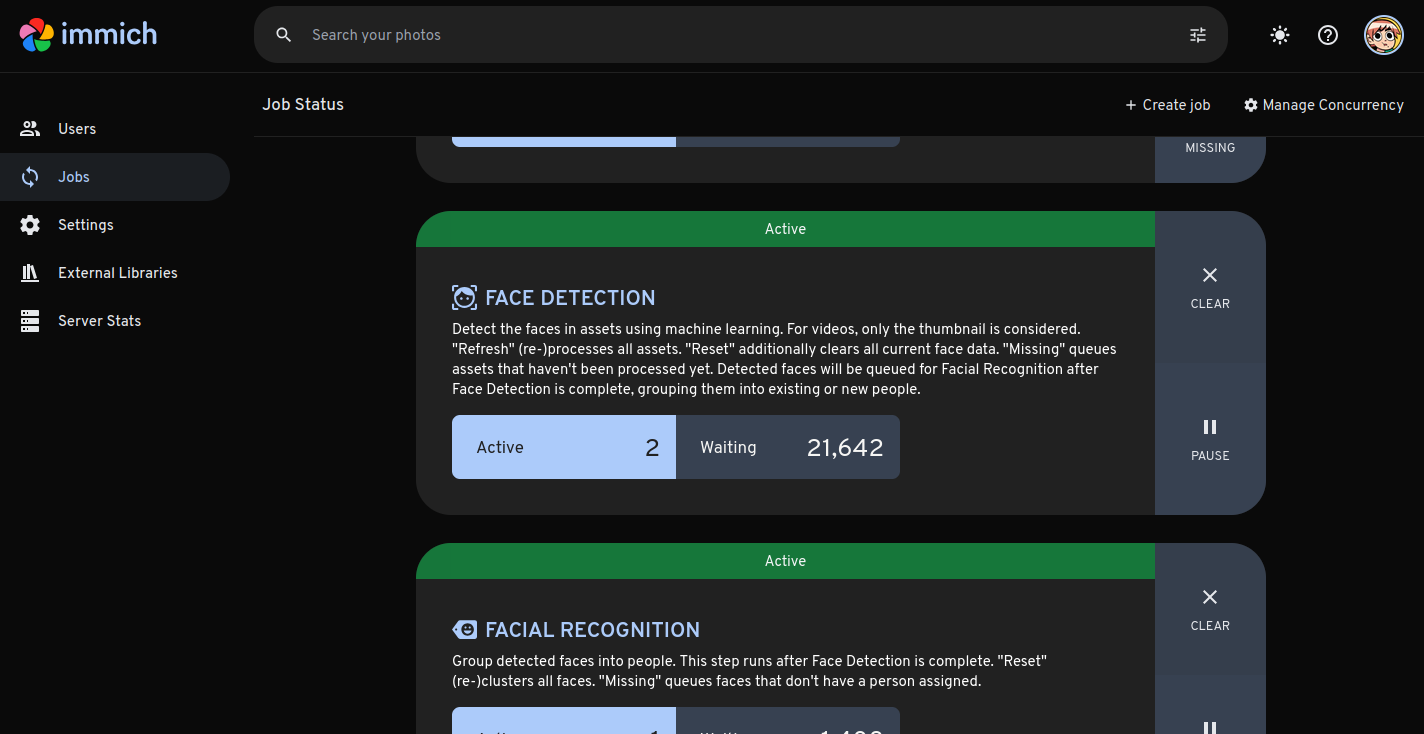Clear the Facial Recognition queue
The width and height of the screenshot is (1424, 734).
[x=1210, y=609]
